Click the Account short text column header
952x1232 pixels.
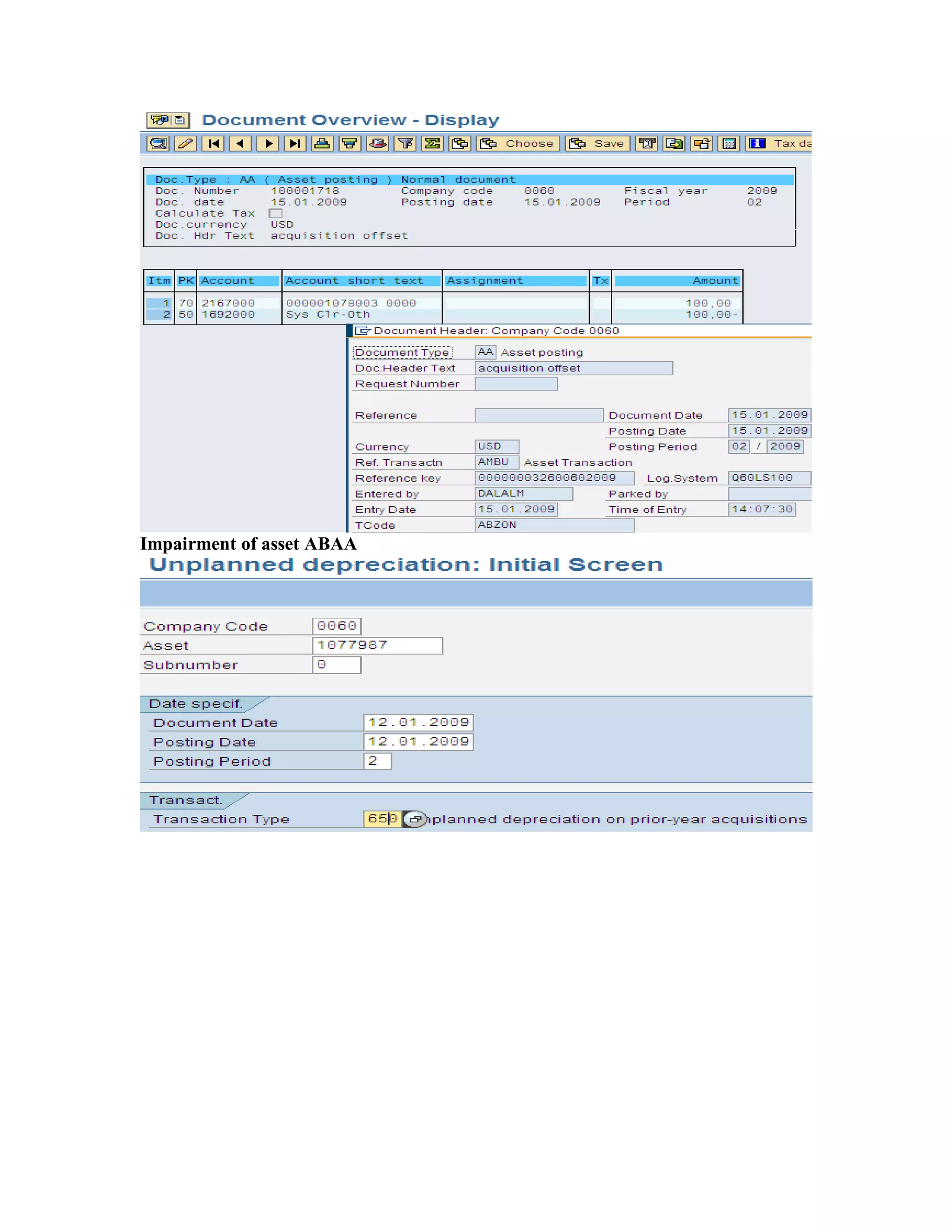pyautogui.click(x=362, y=281)
